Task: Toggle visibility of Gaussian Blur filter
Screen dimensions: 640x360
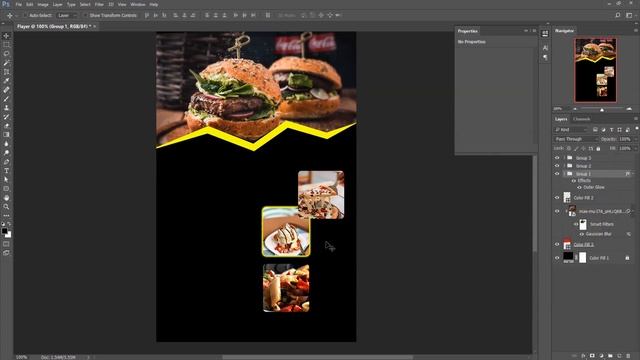Action: [582, 234]
